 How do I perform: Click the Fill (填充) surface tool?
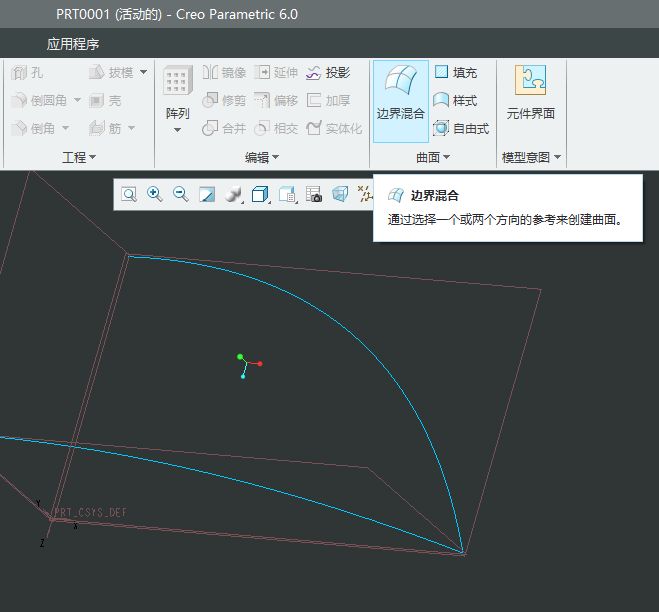pos(456,72)
